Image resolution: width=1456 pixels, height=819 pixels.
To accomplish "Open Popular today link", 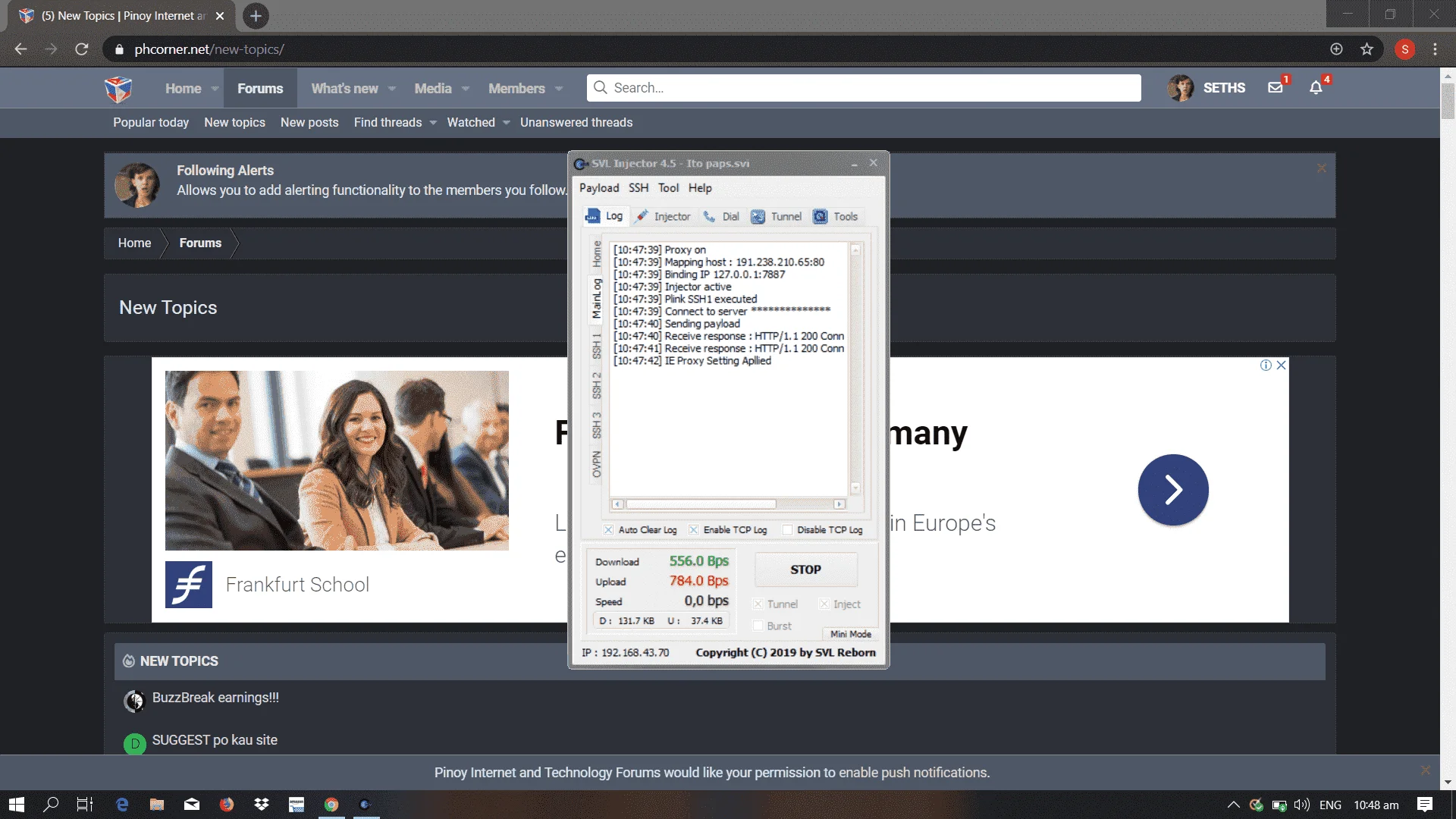I will pos(151,123).
